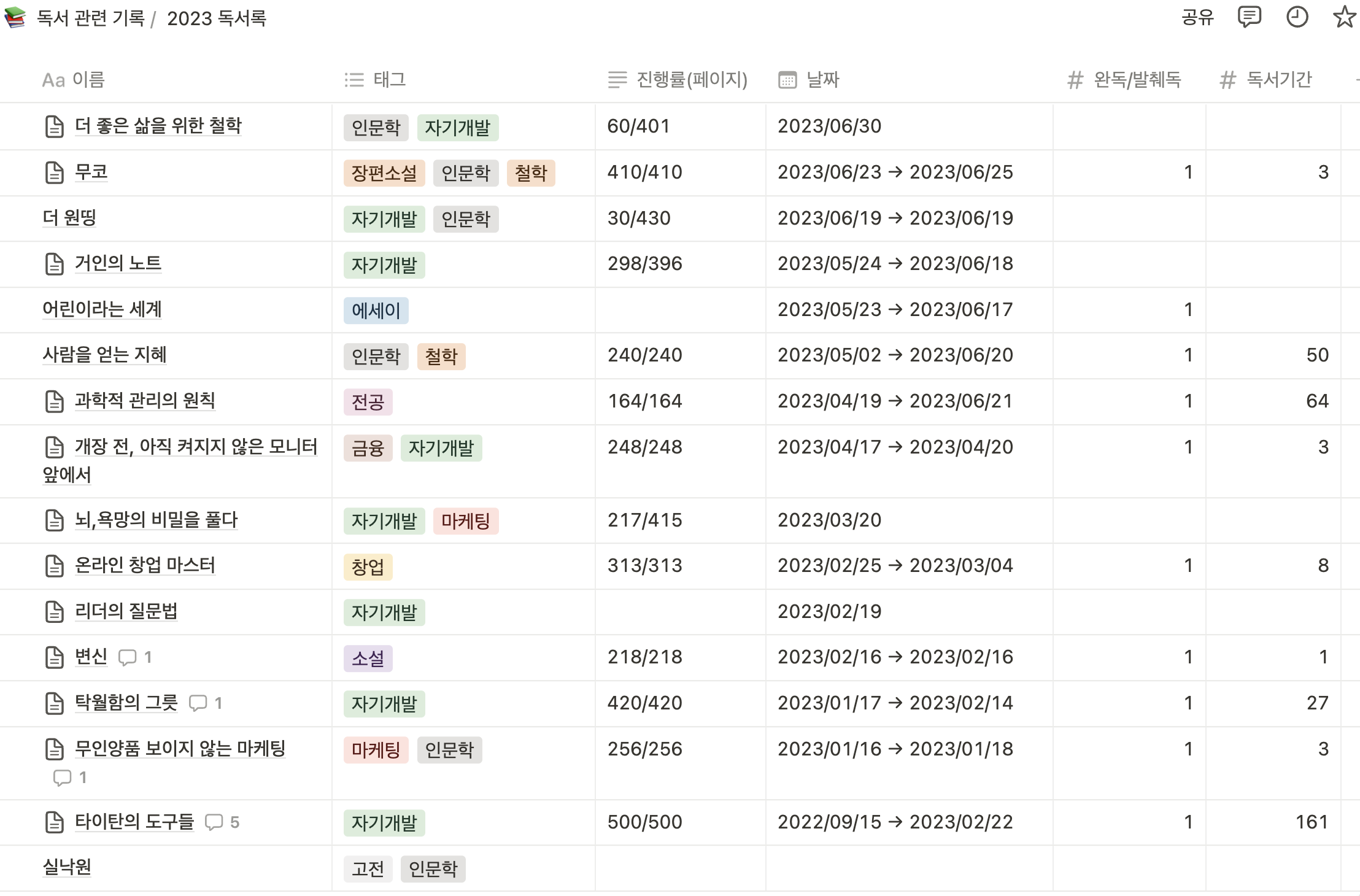Open the 5 comments on 타이탄의 도구들

(x=214, y=822)
